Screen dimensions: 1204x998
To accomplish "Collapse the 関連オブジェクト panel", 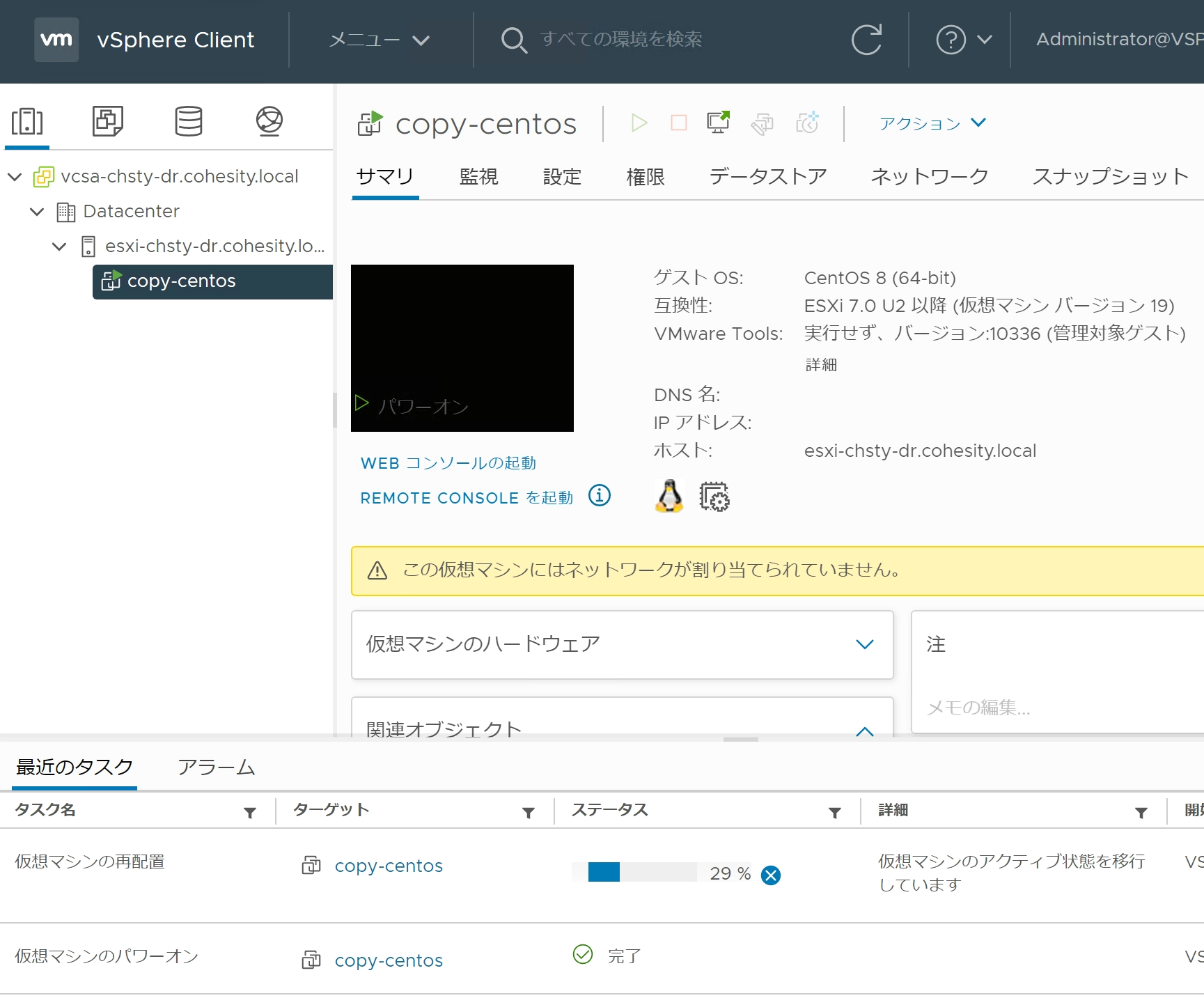I will click(865, 731).
